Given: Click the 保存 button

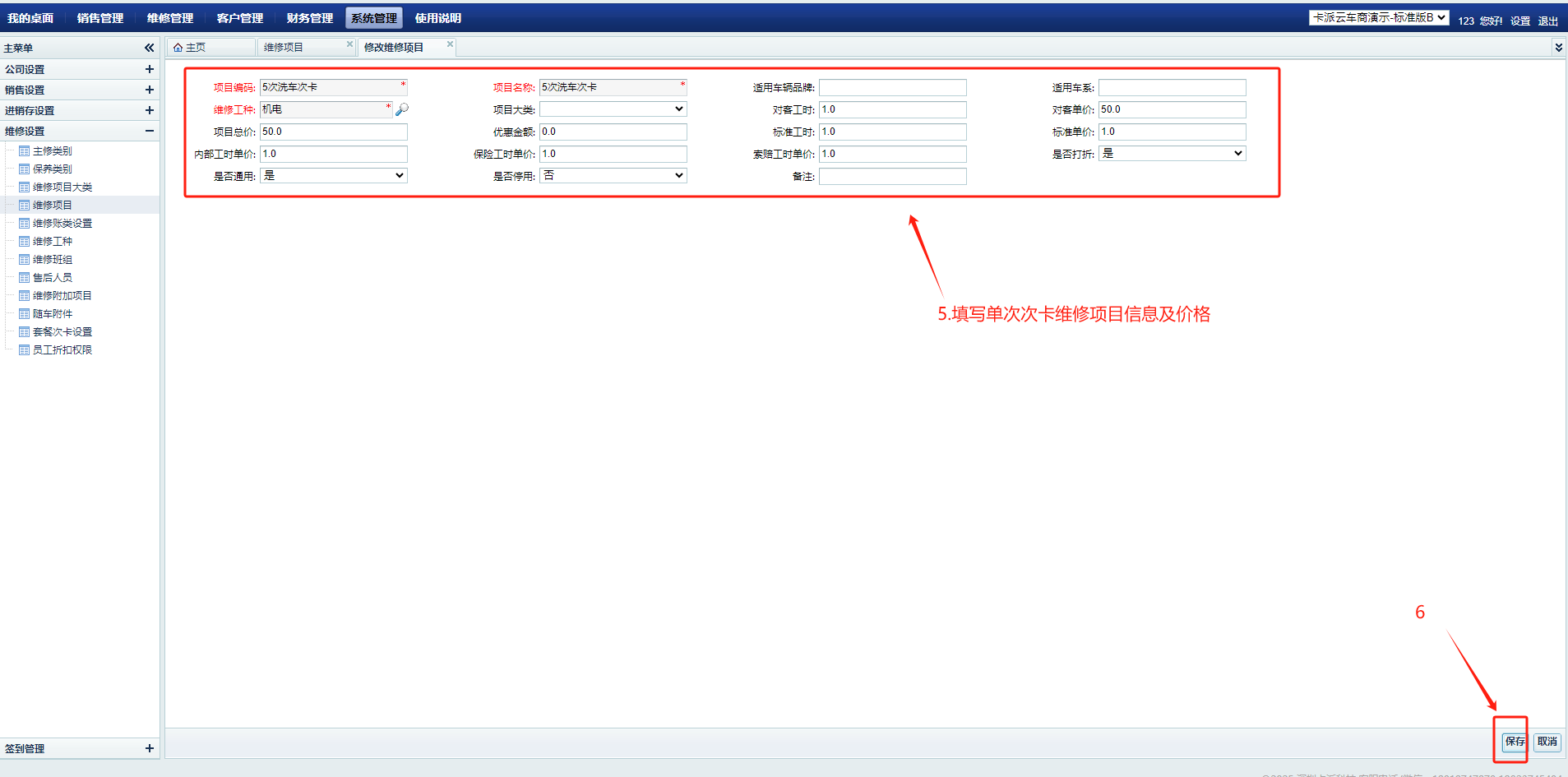Looking at the screenshot, I should 1514,742.
